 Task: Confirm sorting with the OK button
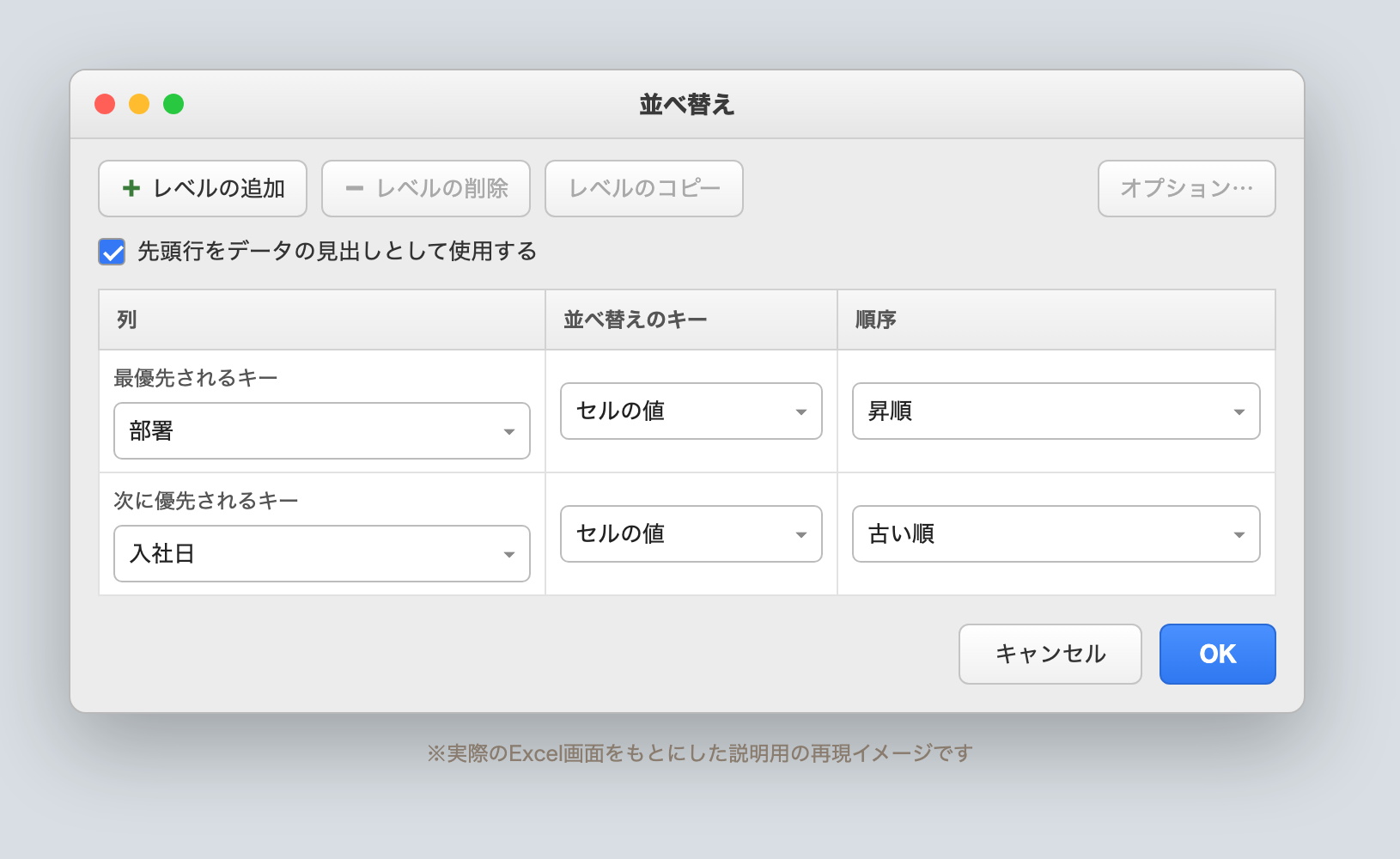click(1218, 654)
